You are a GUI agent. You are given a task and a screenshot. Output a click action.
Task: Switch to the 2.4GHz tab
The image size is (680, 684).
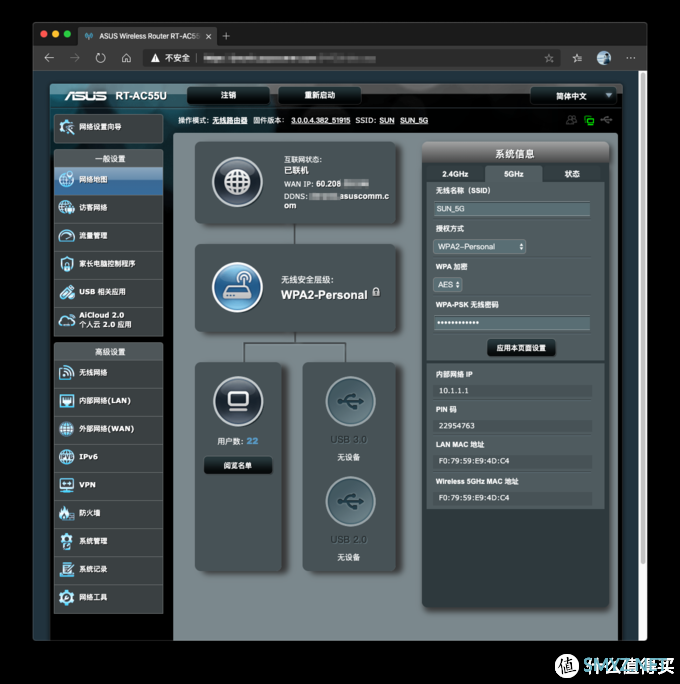(455, 174)
